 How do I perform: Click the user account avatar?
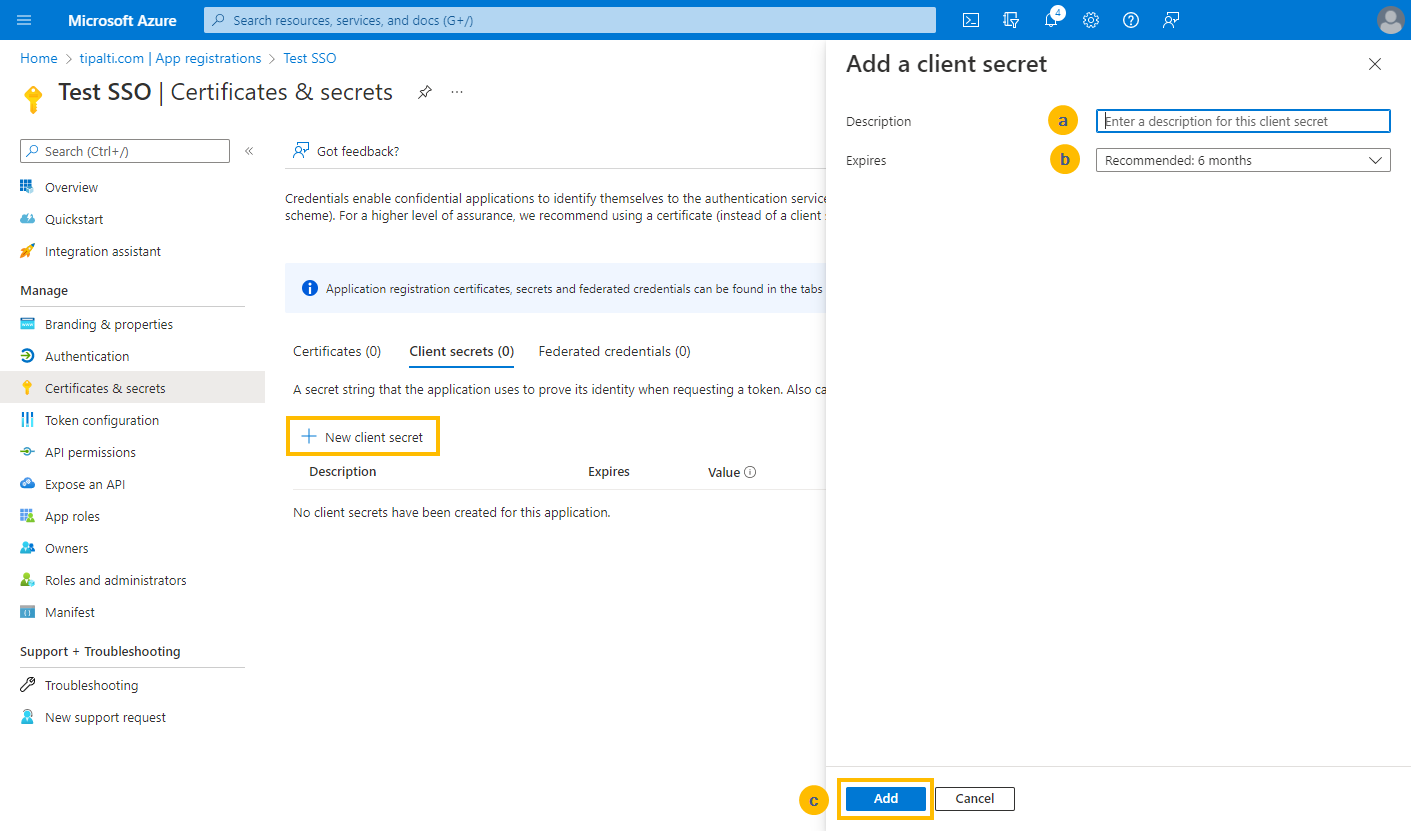(1390, 20)
